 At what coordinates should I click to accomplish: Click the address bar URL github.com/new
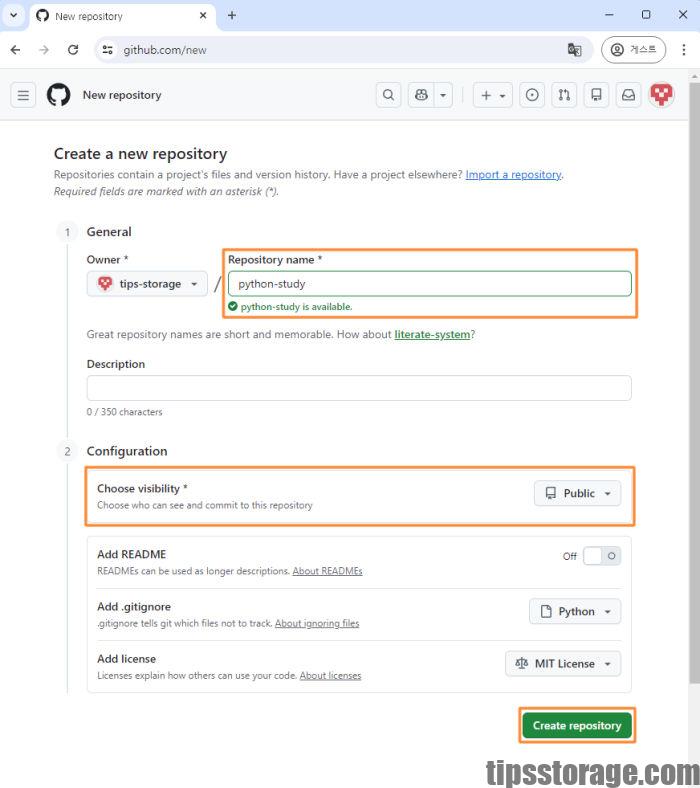pyautogui.click(x=165, y=50)
